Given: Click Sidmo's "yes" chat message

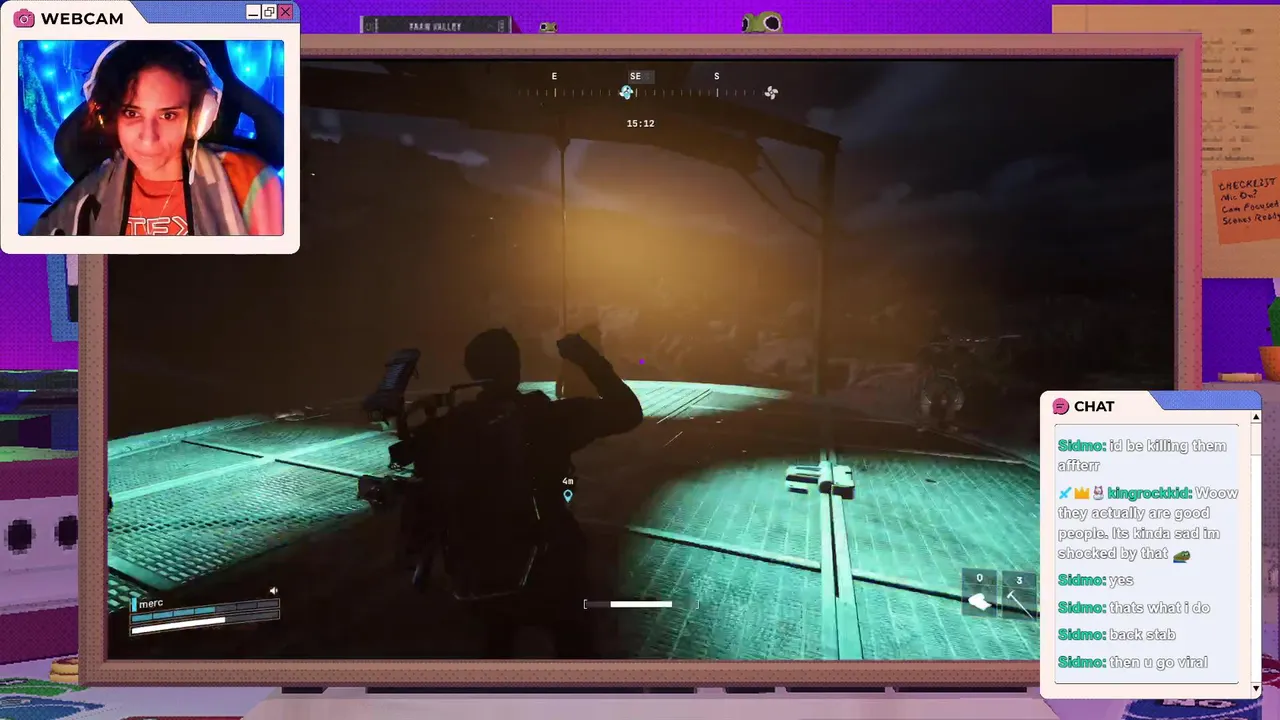Looking at the screenshot, I should pos(1096,580).
